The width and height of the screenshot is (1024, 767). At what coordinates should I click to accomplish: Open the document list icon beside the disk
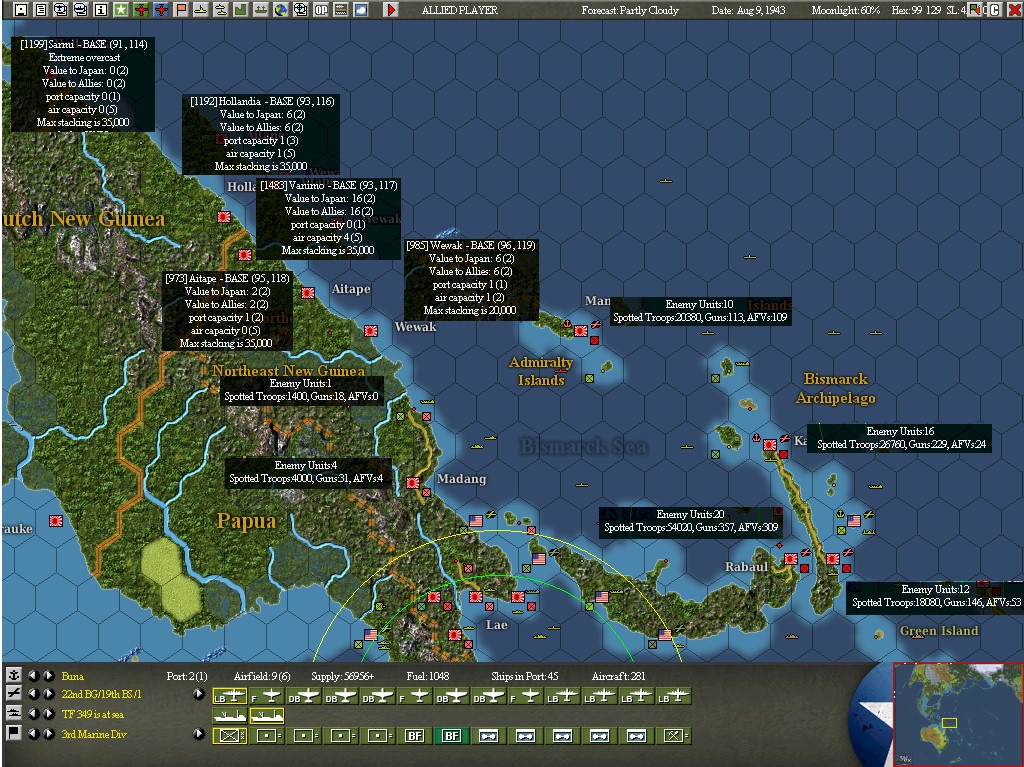(40, 10)
